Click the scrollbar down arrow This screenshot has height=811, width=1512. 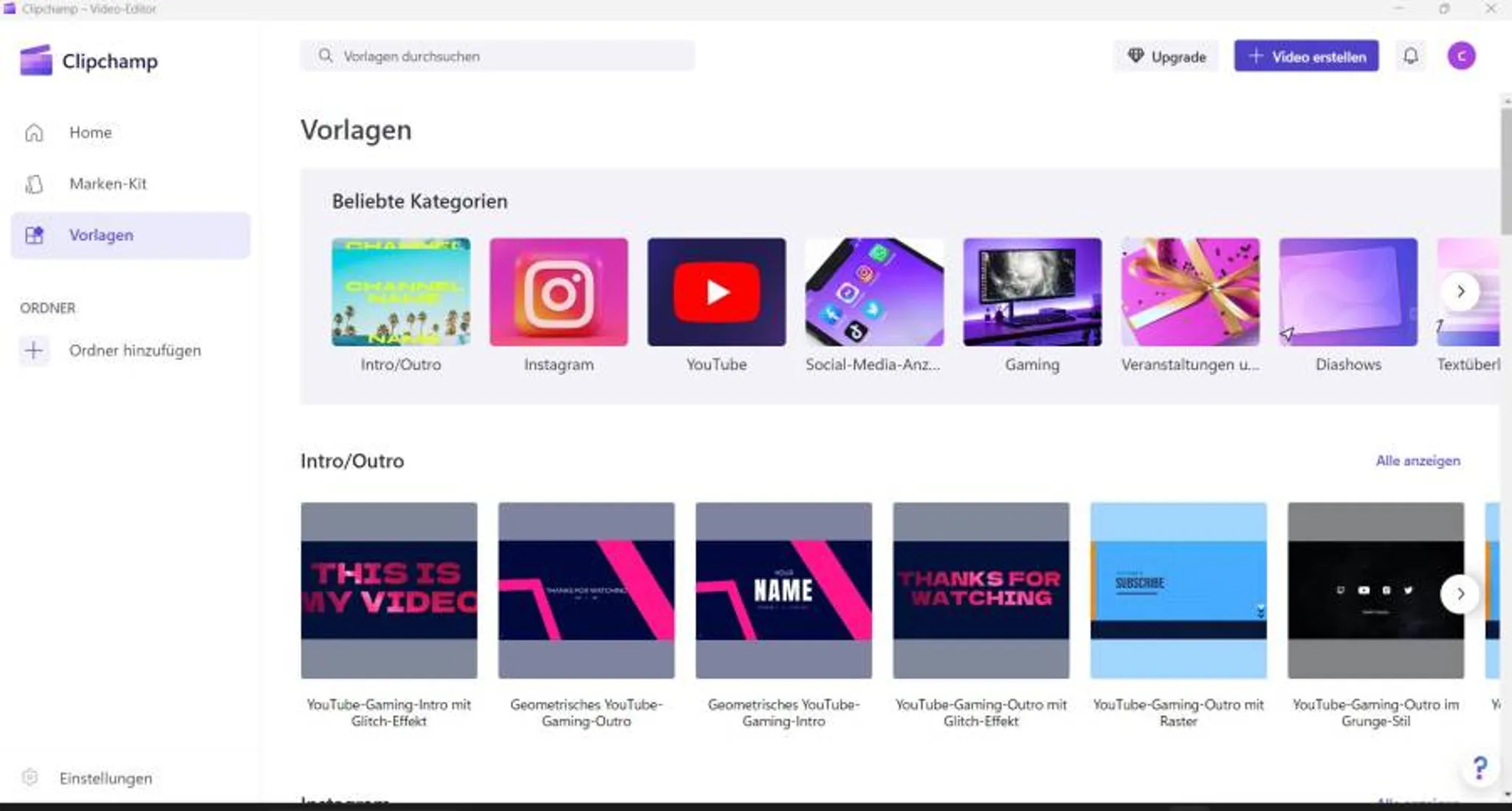1506,796
